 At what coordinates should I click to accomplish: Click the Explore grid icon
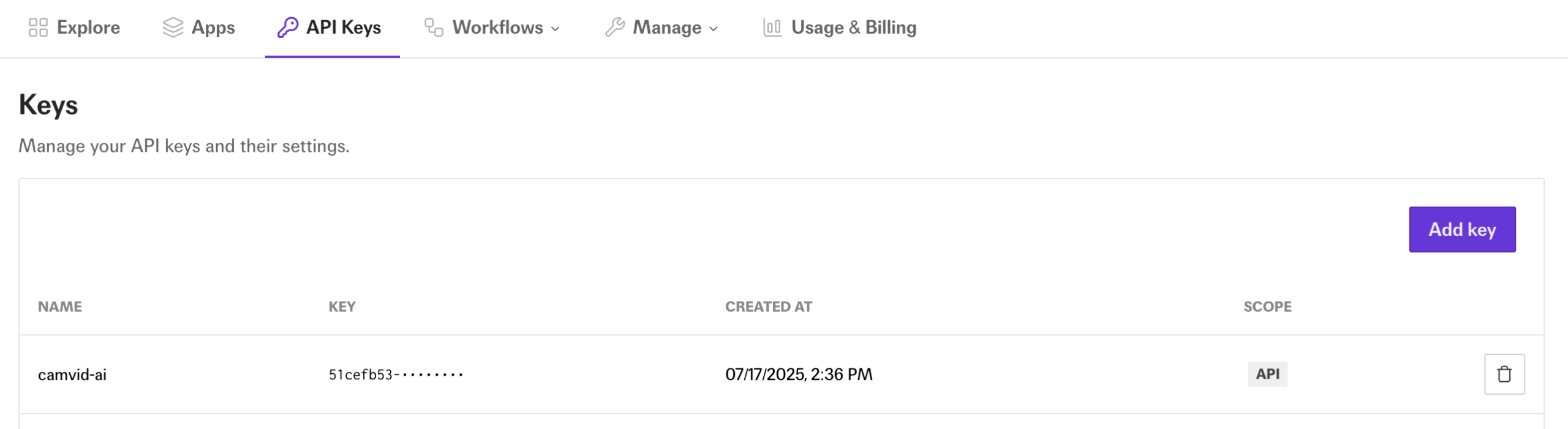[38, 28]
